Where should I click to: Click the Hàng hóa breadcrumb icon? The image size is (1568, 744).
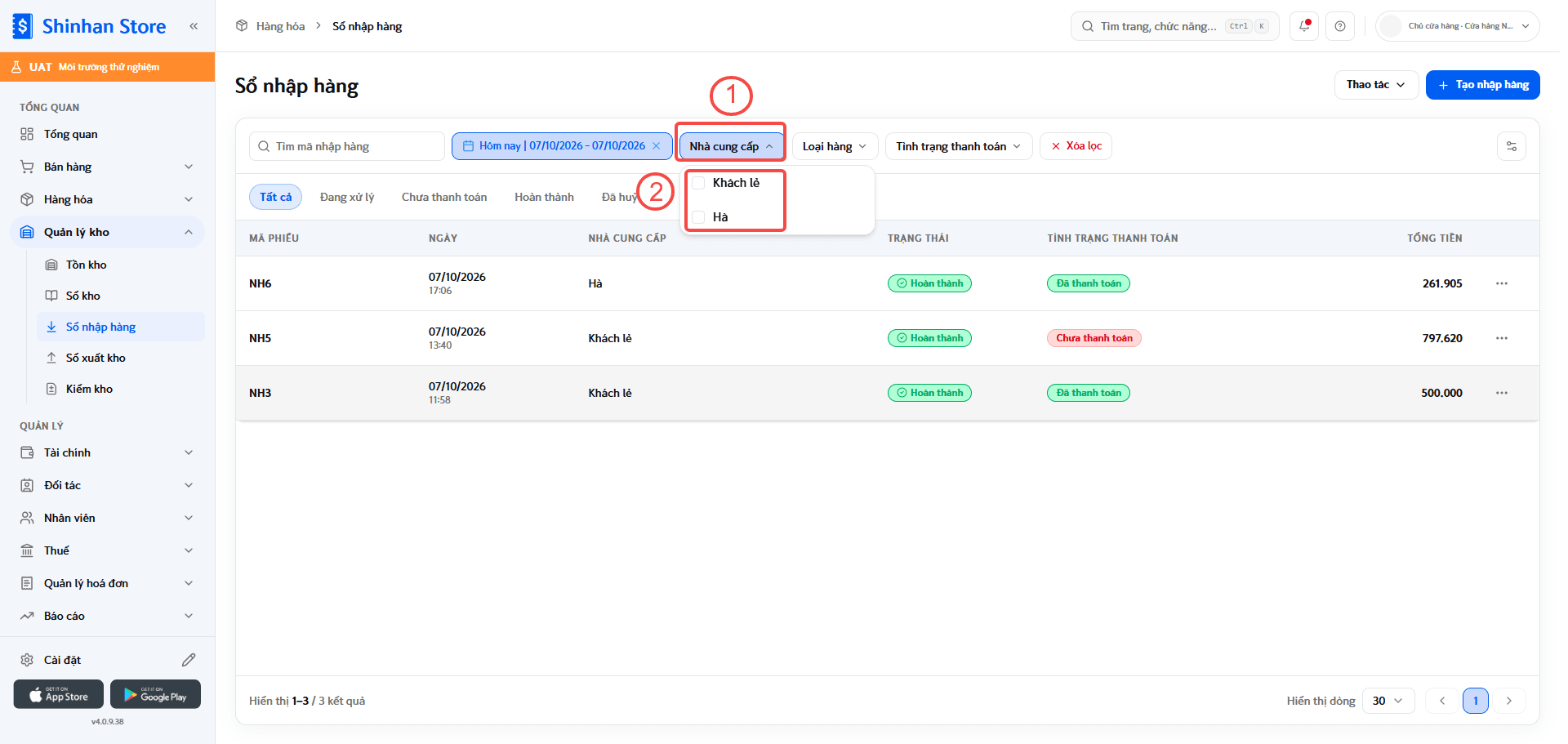pos(242,26)
